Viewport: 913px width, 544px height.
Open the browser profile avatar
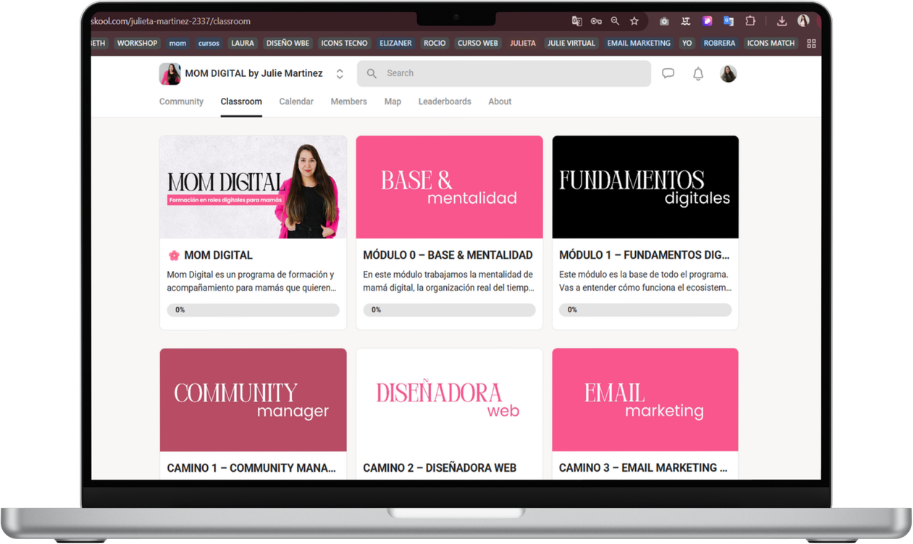coord(804,21)
